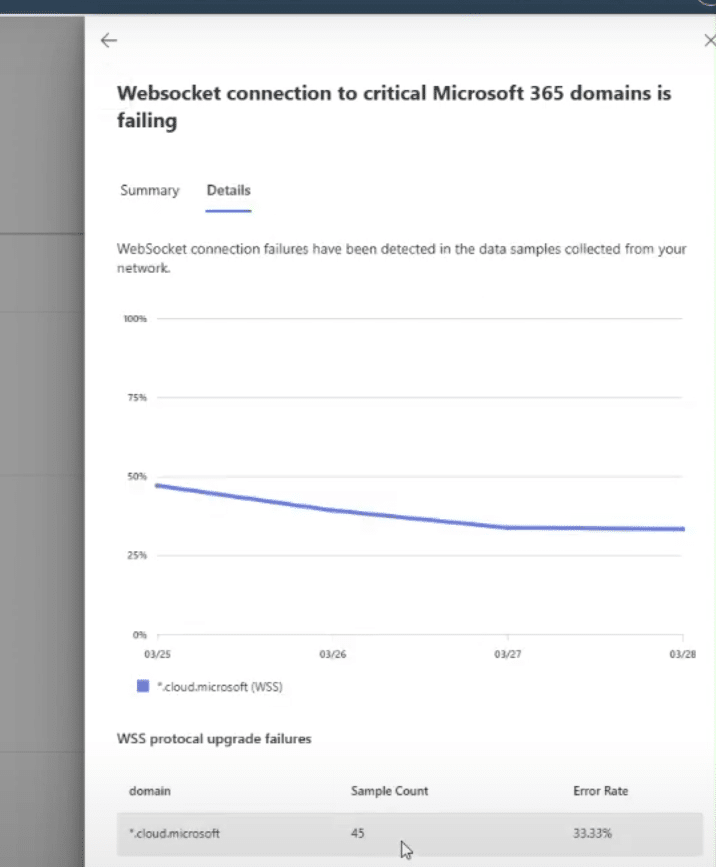Click the 03/26 date on chart axis
Image resolution: width=716 pixels, height=867 pixels.
coord(332,655)
